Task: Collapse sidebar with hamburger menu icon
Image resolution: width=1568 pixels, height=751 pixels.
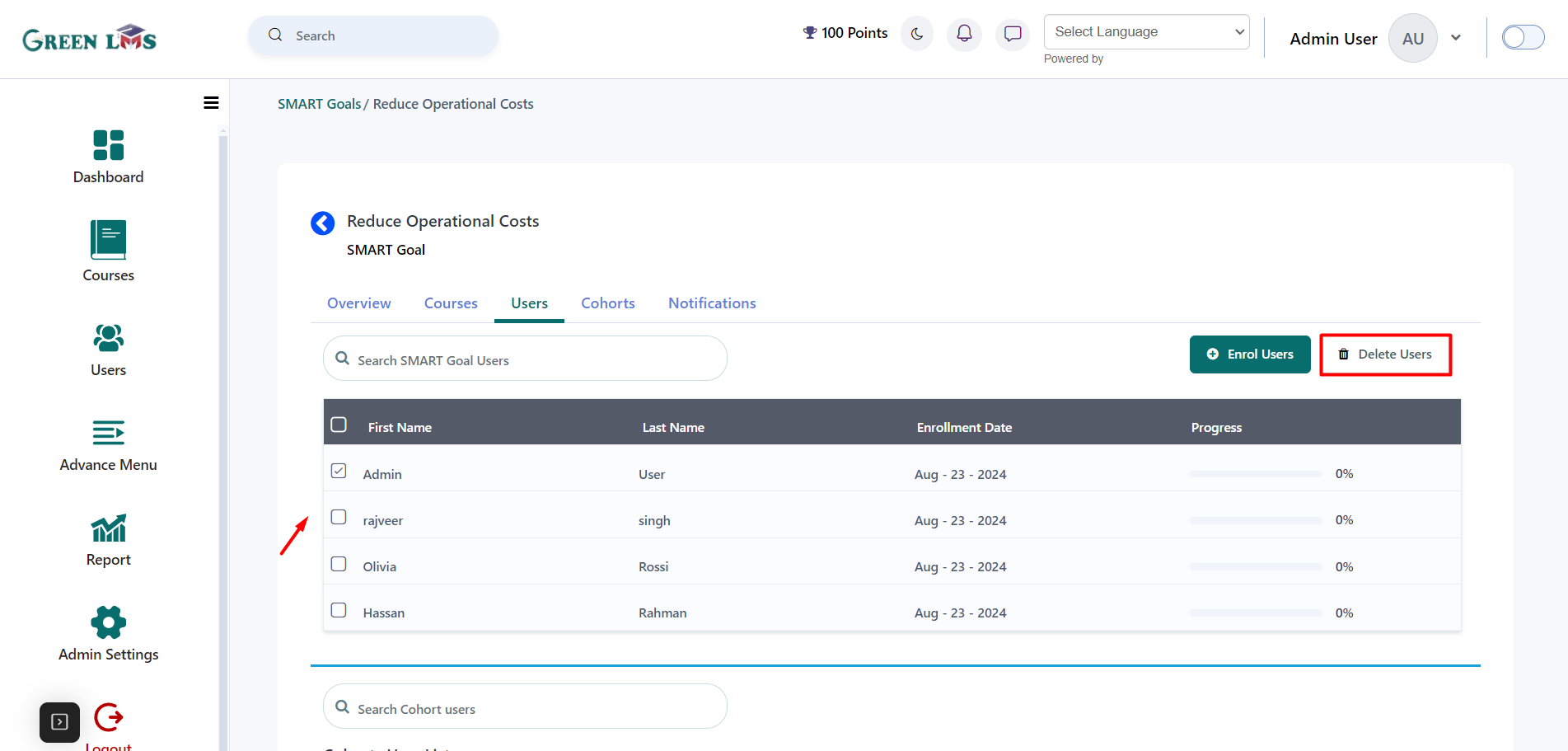Action: (211, 102)
